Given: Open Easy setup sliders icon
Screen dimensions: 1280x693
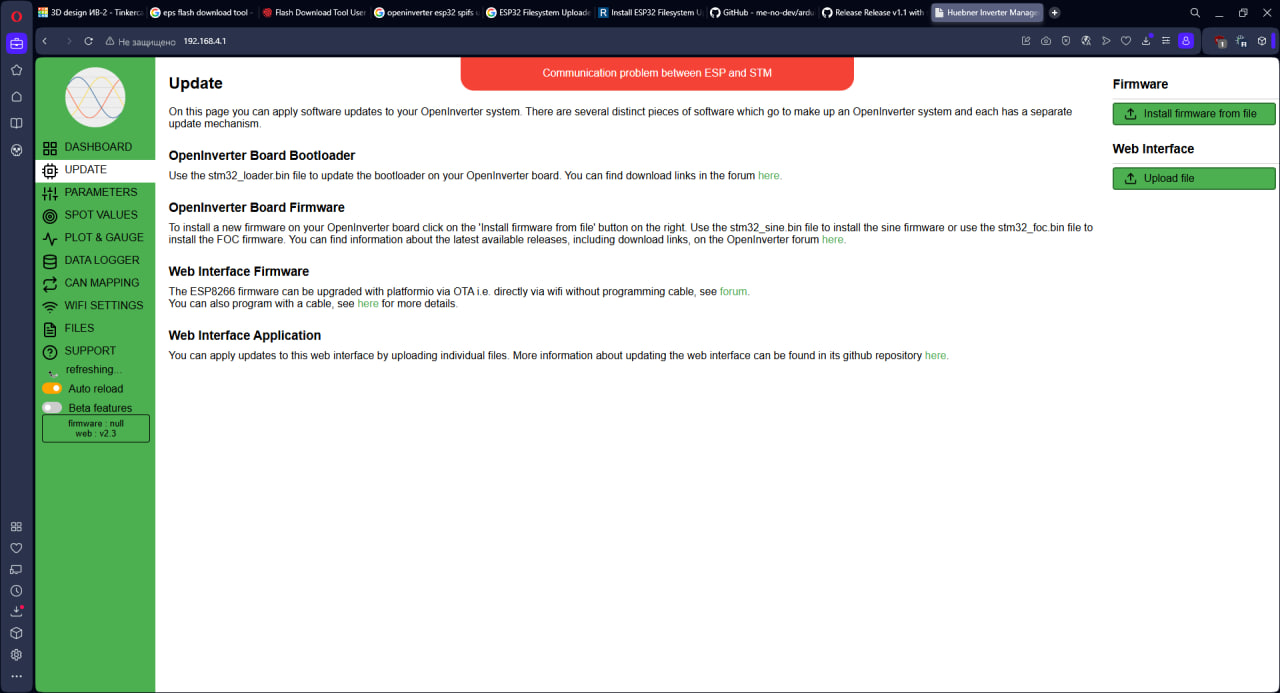Looking at the screenshot, I should point(1166,41).
